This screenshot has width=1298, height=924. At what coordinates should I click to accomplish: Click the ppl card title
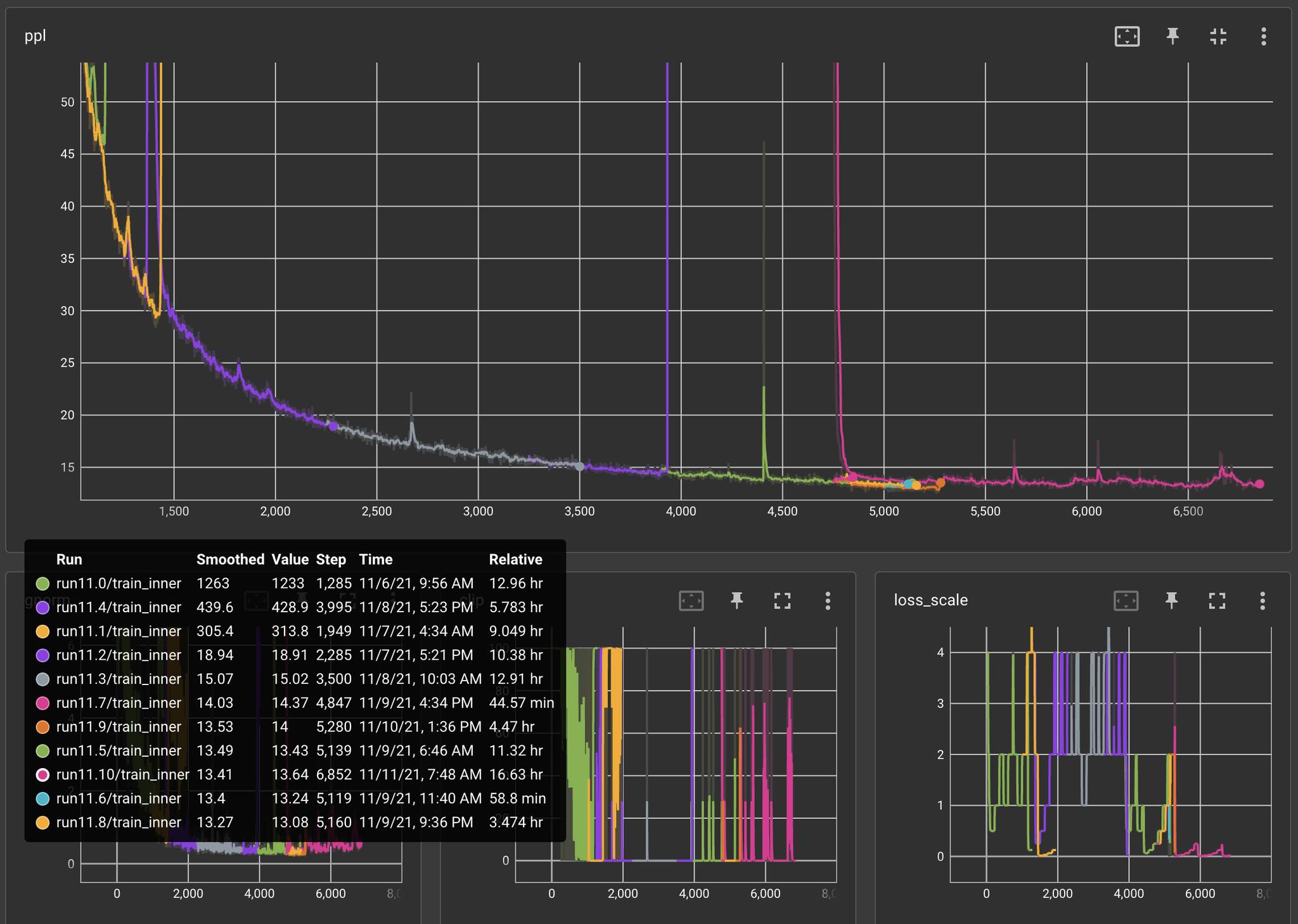35,36
